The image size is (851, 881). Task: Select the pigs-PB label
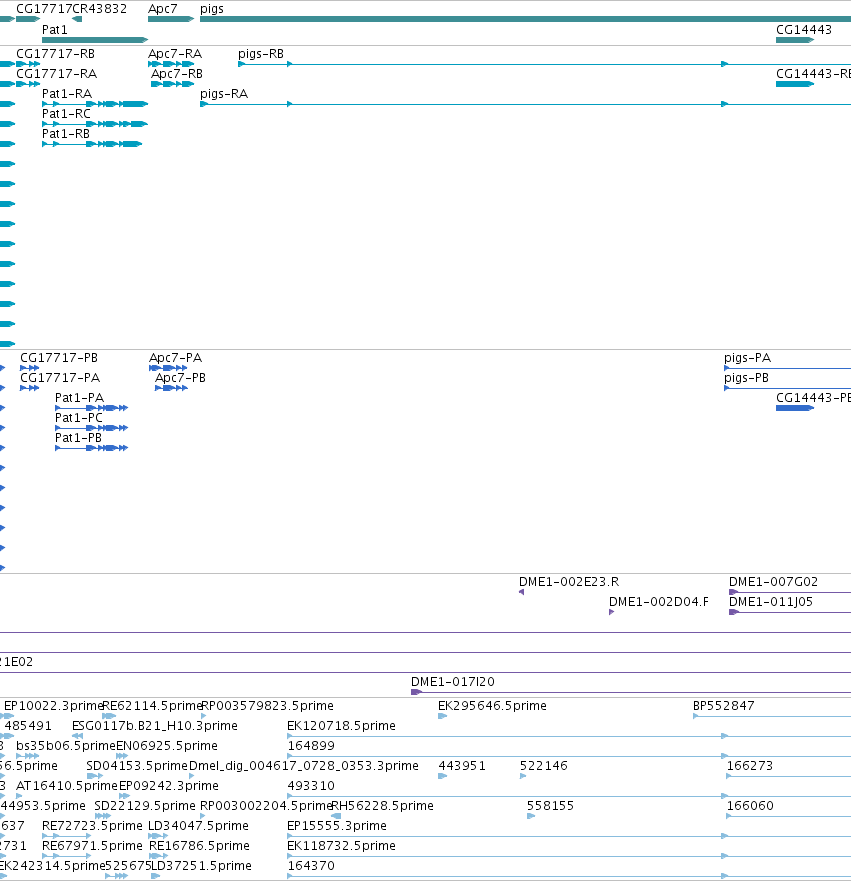tap(746, 378)
